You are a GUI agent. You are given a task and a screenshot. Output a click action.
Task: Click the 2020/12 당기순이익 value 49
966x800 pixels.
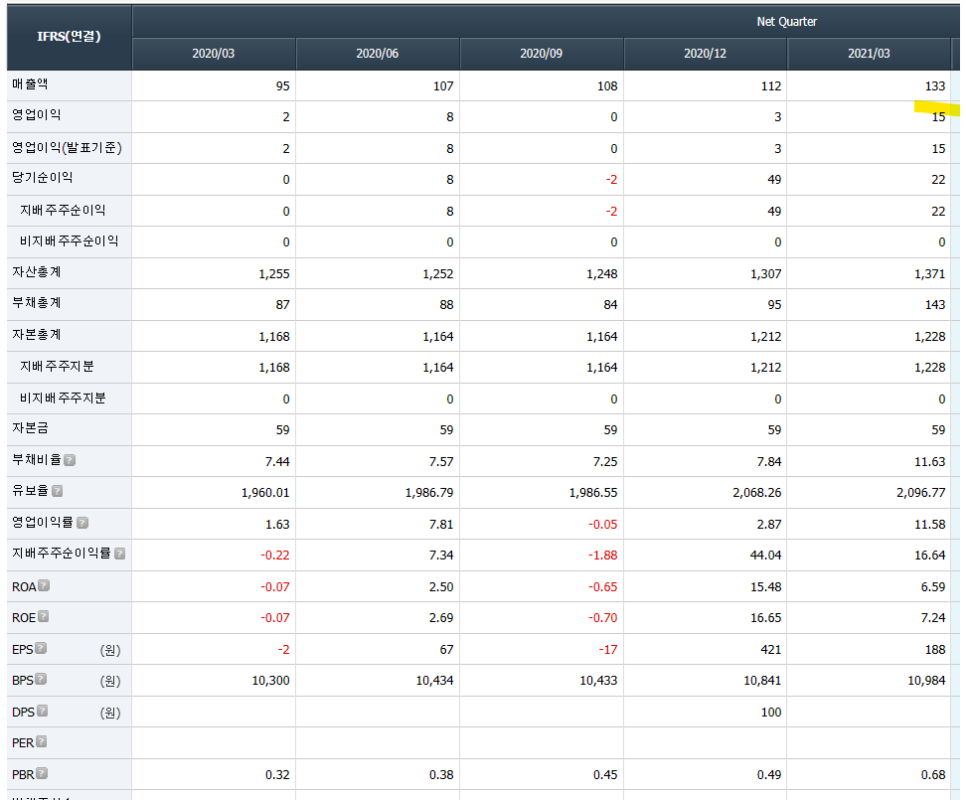click(x=774, y=180)
